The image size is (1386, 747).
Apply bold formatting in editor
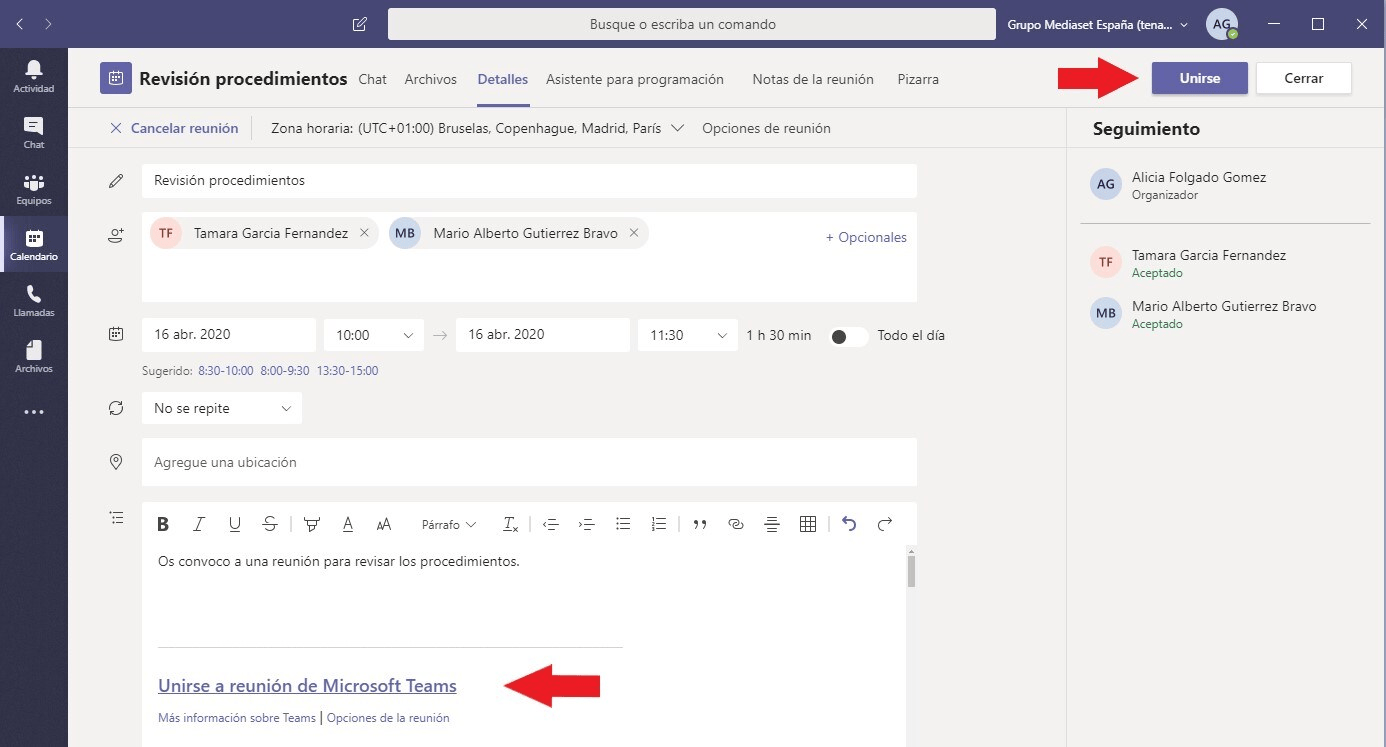(163, 524)
